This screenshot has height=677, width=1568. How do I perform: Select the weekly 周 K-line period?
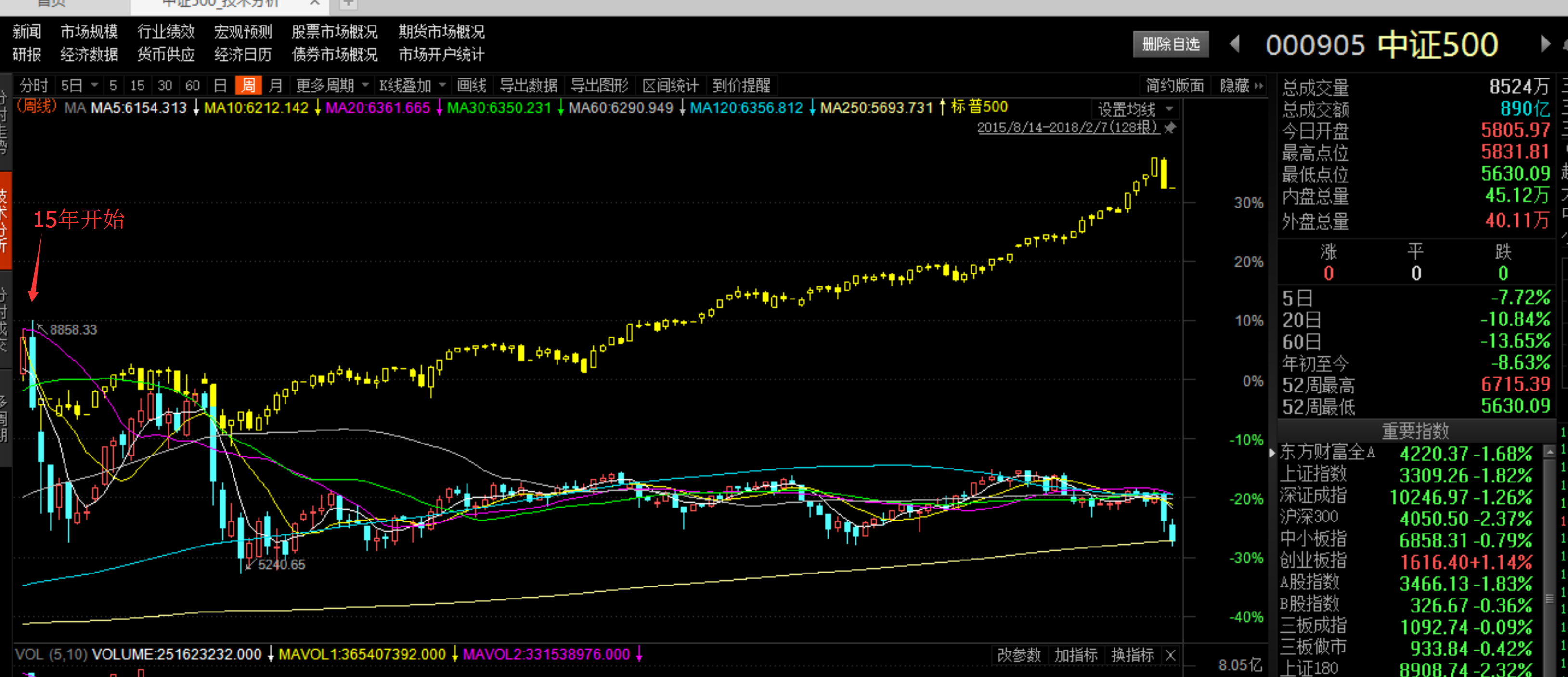point(248,86)
